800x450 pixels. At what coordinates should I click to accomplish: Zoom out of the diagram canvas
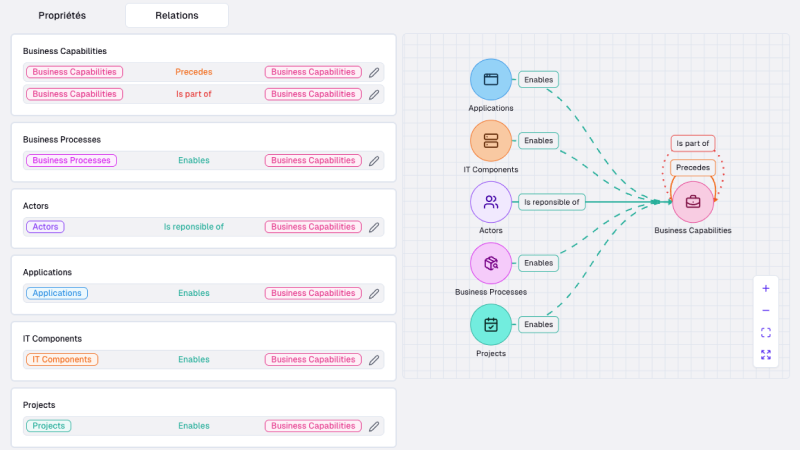click(766, 310)
